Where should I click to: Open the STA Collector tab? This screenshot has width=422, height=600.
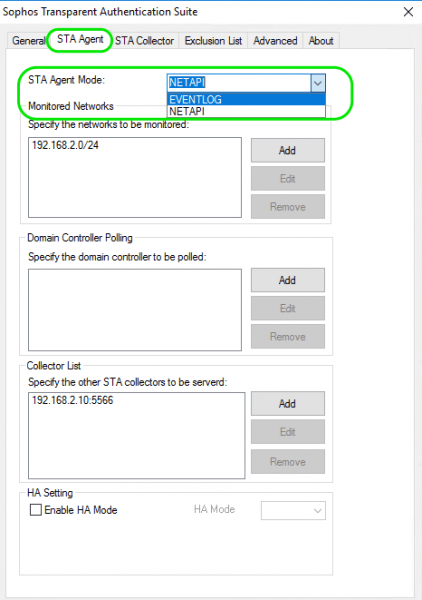click(145, 41)
